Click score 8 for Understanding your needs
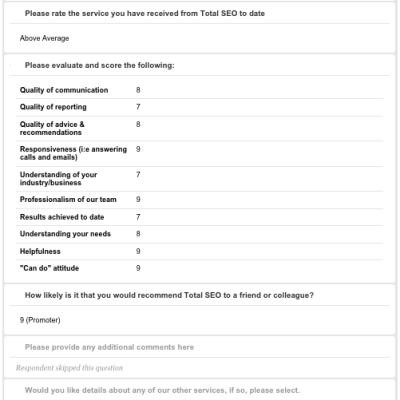 138,234
